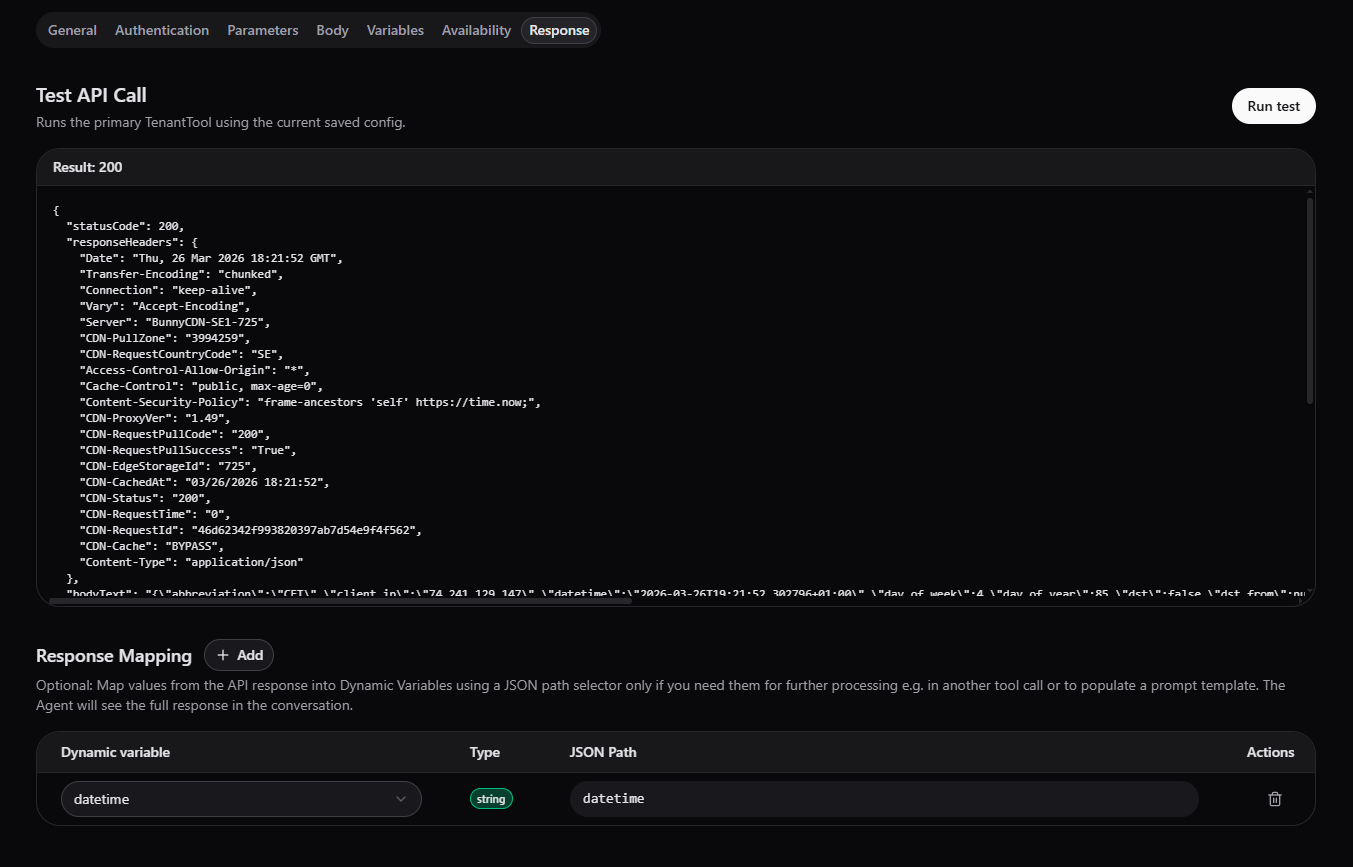
Task: Click the vertical scrollbar in result panel
Action: [1309, 300]
